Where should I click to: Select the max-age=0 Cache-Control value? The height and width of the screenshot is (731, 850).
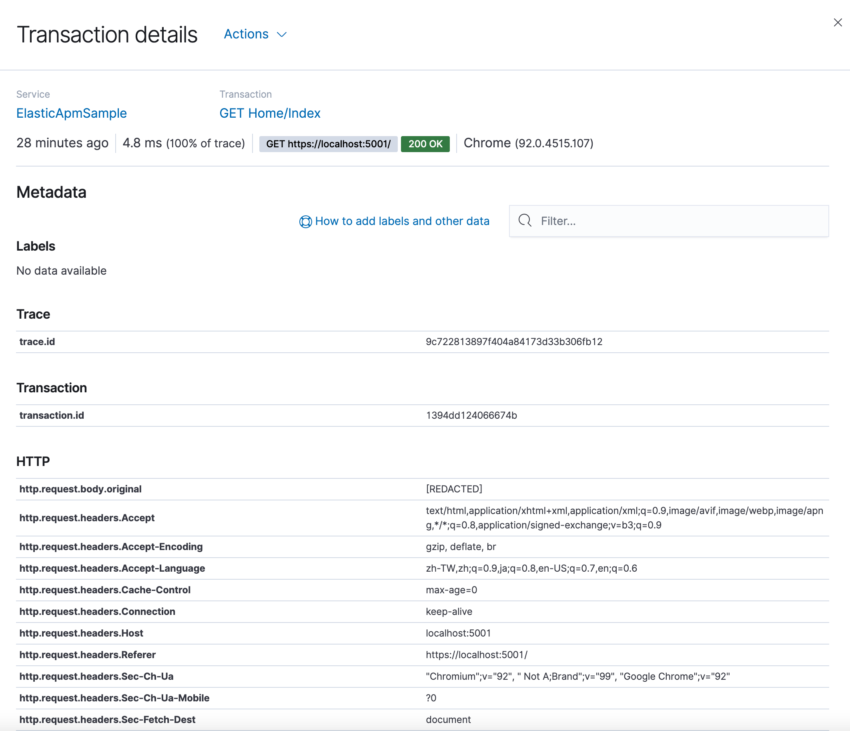pyautogui.click(x=451, y=590)
